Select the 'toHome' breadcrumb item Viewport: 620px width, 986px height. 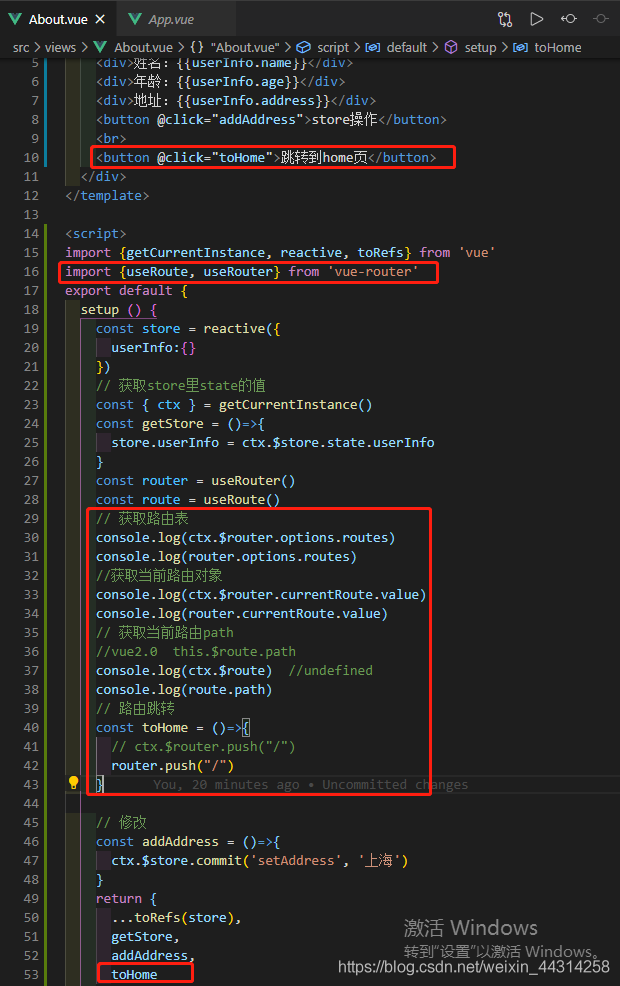[558, 48]
